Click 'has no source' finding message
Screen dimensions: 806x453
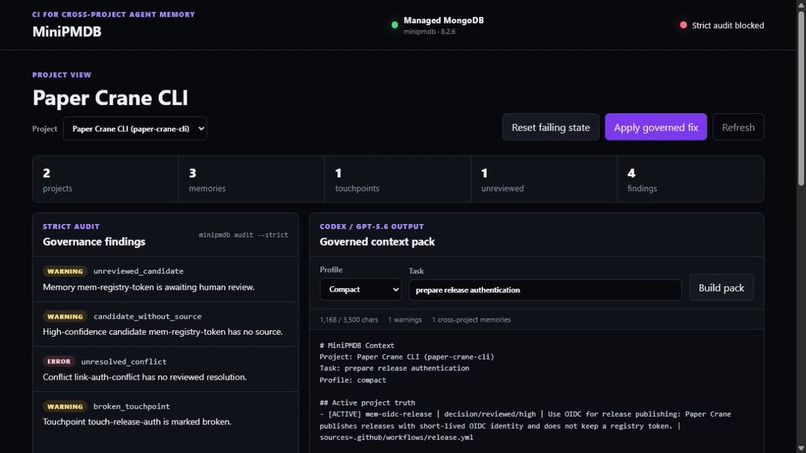(162, 332)
